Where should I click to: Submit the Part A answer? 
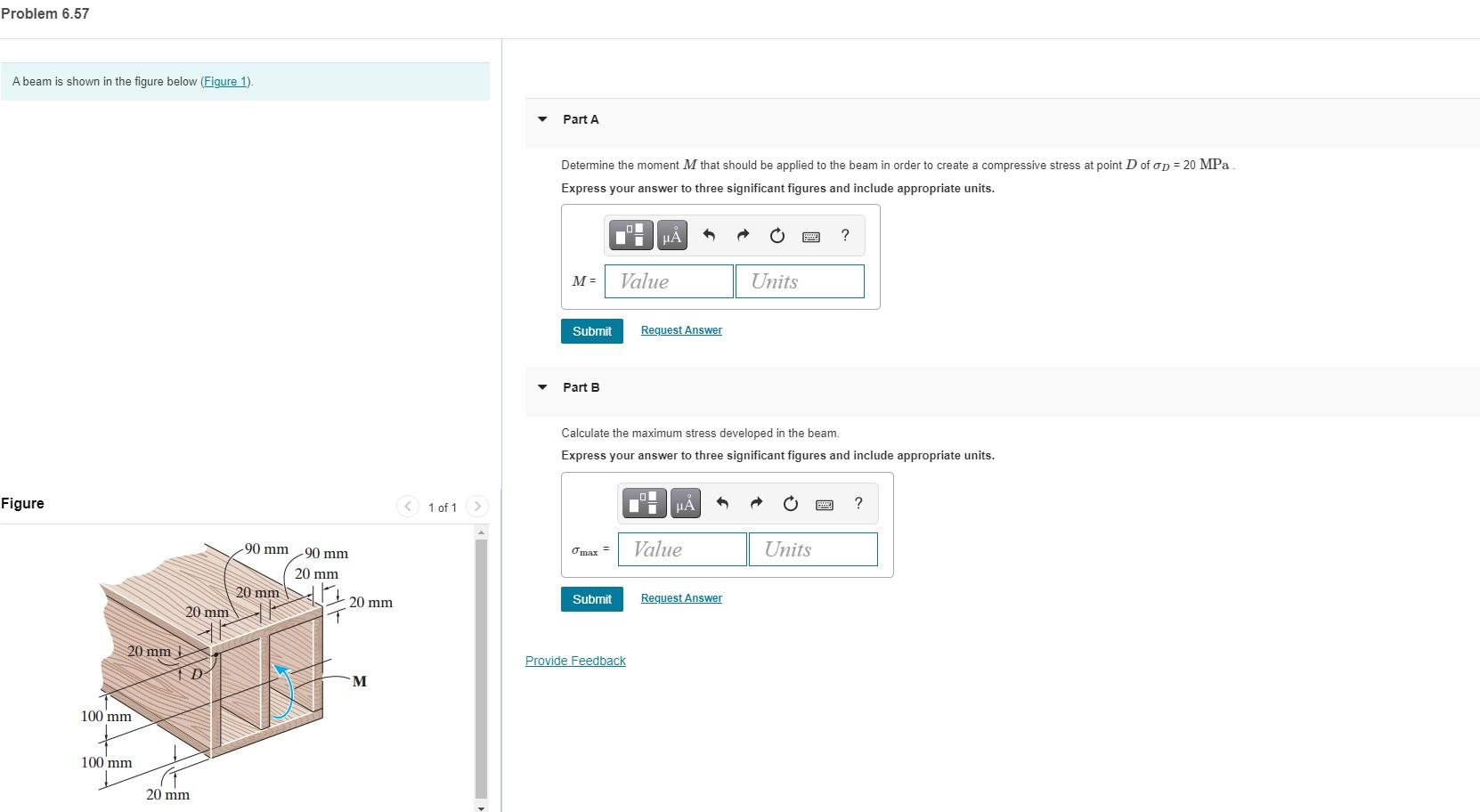[x=592, y=331]
